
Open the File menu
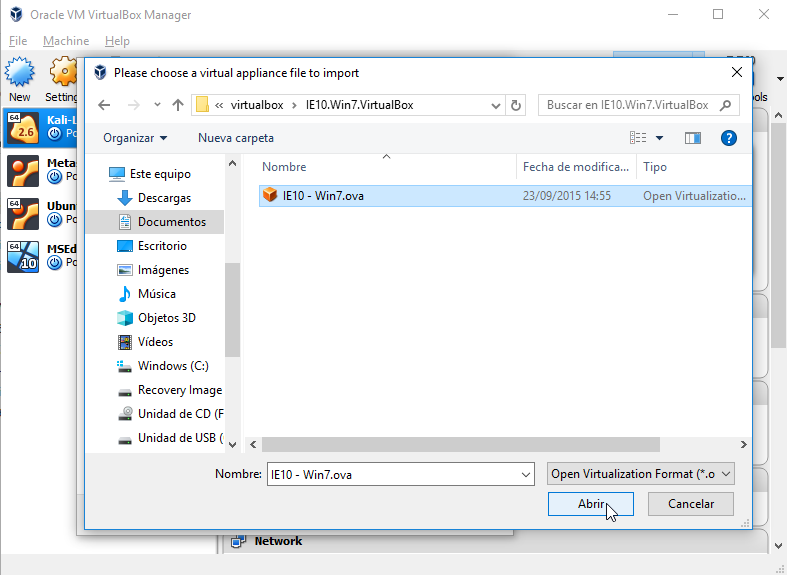click(x=18, y=41)
